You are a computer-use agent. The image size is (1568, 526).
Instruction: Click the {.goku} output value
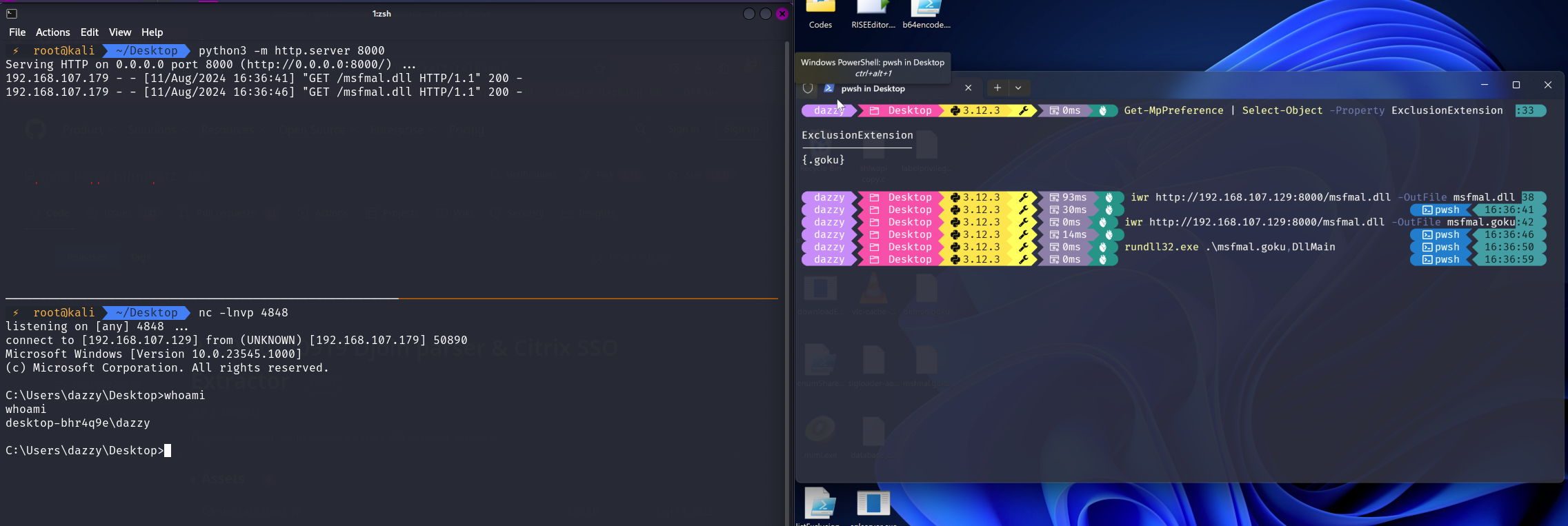click(x=823, y=160)
